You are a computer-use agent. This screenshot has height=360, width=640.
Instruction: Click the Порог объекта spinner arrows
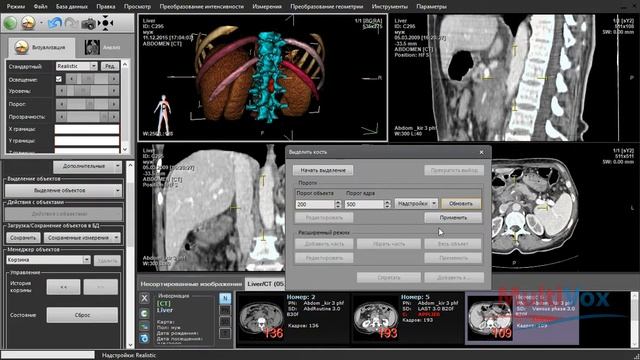[338, 204]
